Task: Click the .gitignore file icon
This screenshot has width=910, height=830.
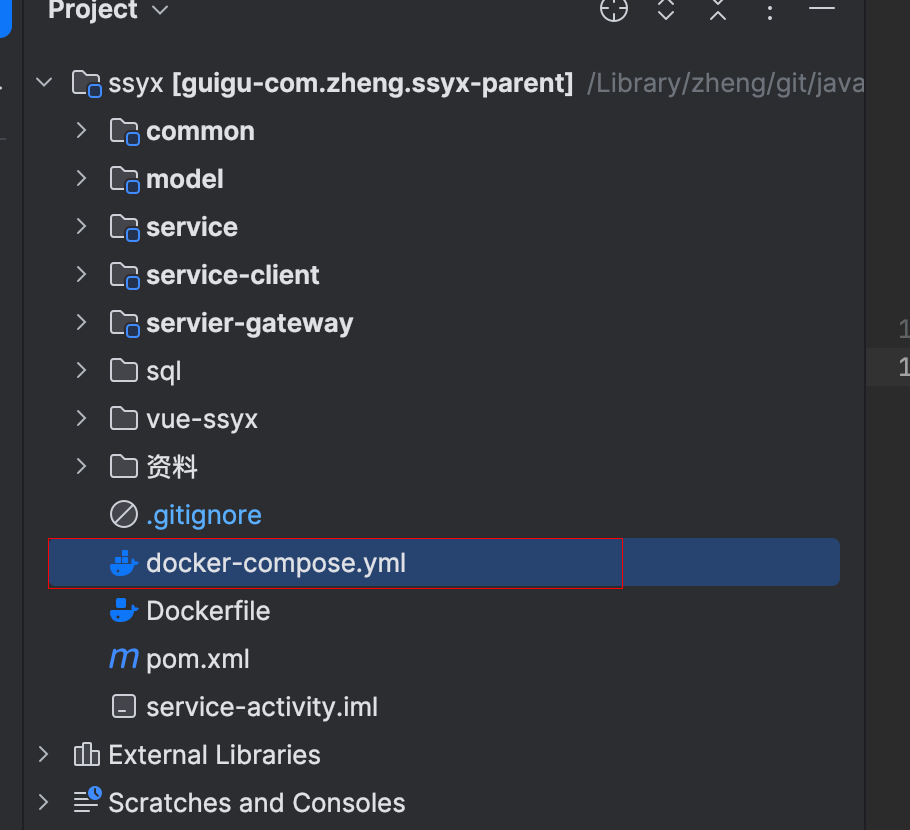Action: [x=123, y=515]
